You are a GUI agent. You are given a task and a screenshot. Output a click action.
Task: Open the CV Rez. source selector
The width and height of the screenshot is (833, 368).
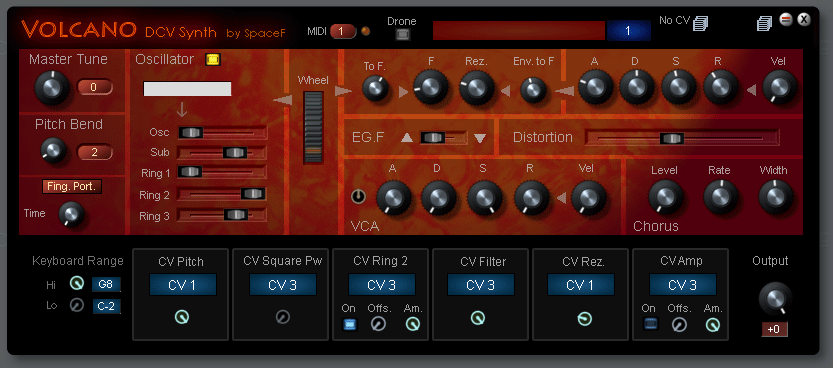[x=581, y=285]
